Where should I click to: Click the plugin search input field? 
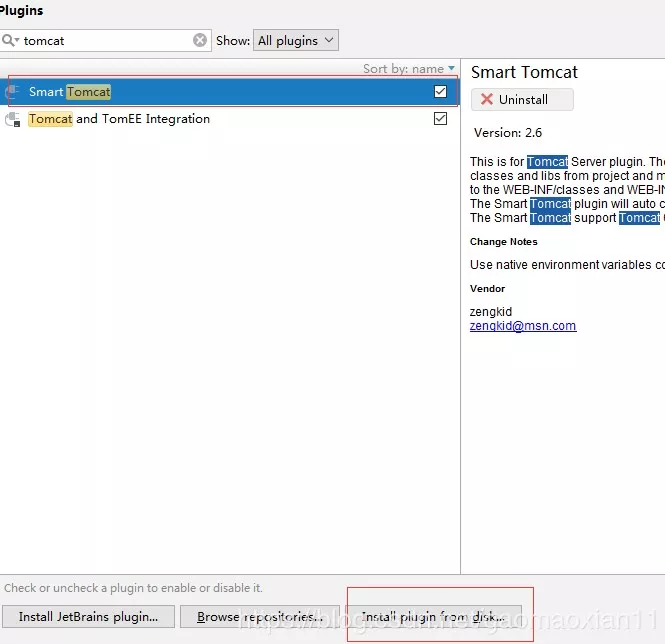(x=104, y=41)
